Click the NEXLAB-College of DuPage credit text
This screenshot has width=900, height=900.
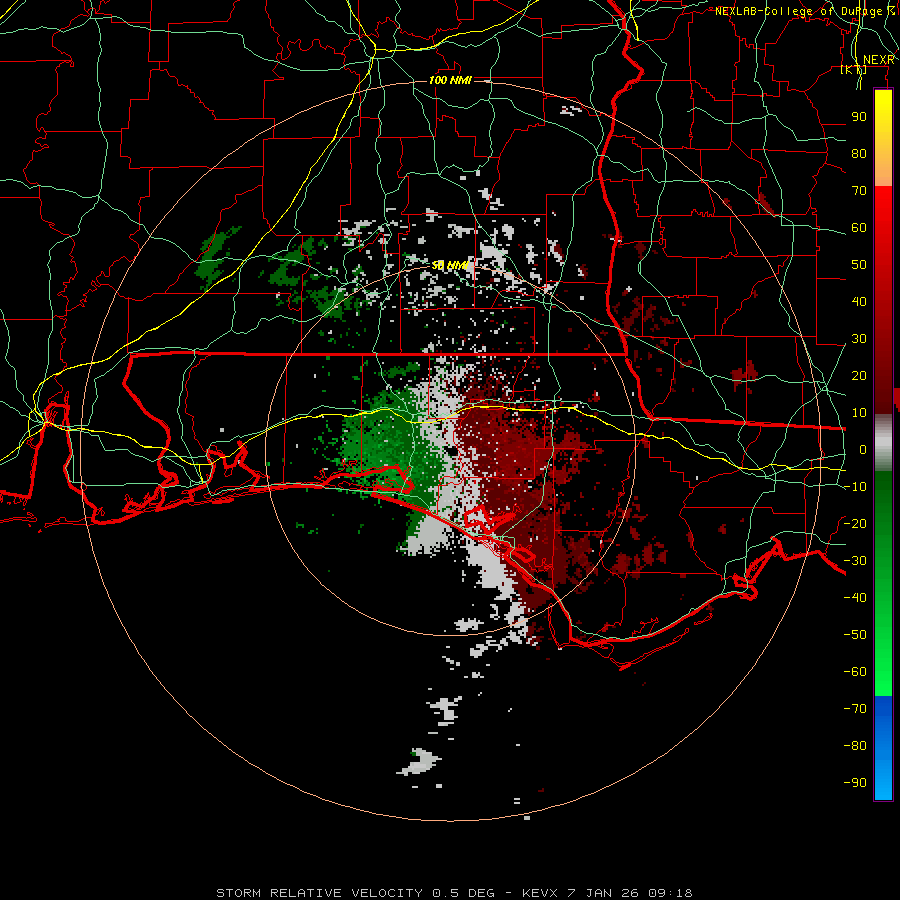click(804, 11)
